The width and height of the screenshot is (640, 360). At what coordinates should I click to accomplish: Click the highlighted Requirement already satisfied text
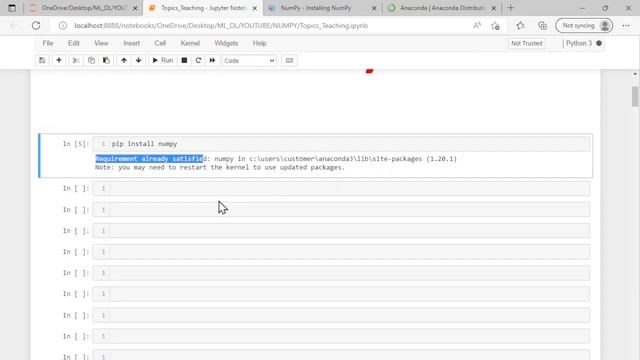(x=149, y=159)
